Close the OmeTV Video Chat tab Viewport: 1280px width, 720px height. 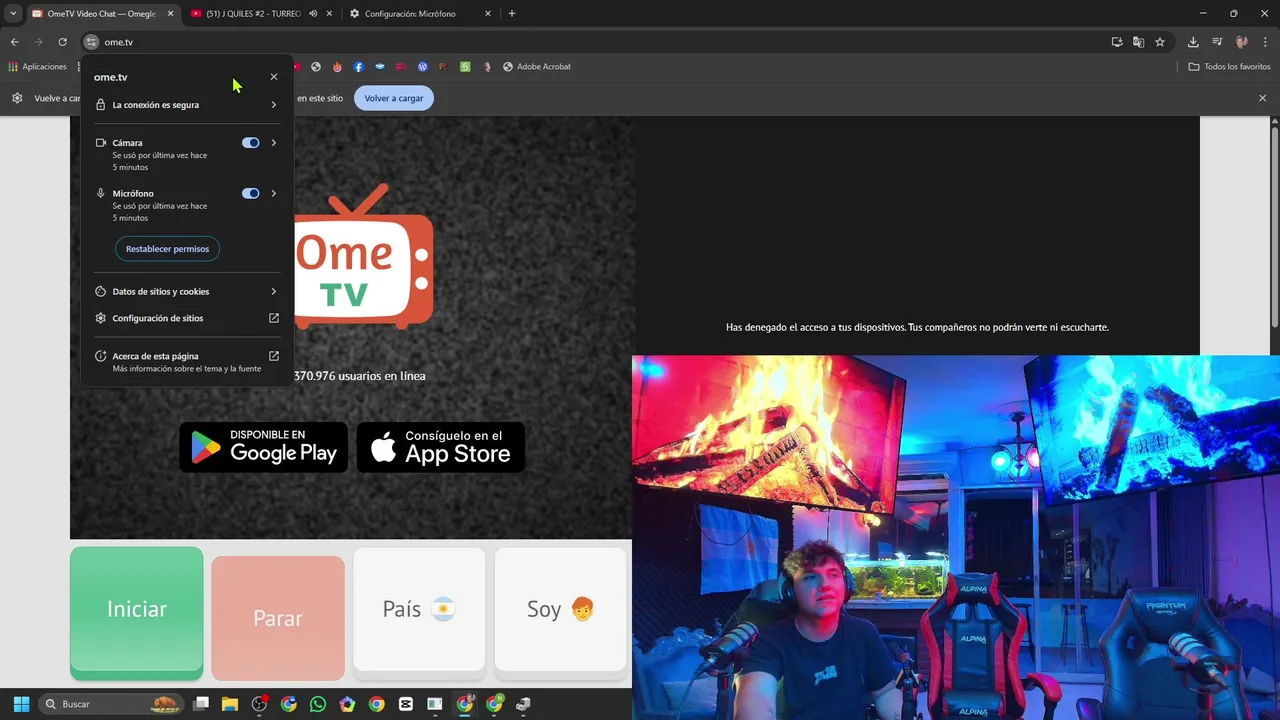(x=170, y=14)
